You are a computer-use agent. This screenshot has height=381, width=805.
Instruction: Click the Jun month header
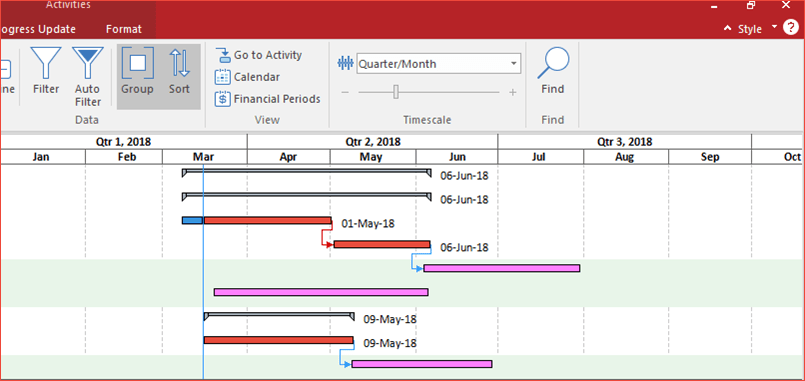457,157
